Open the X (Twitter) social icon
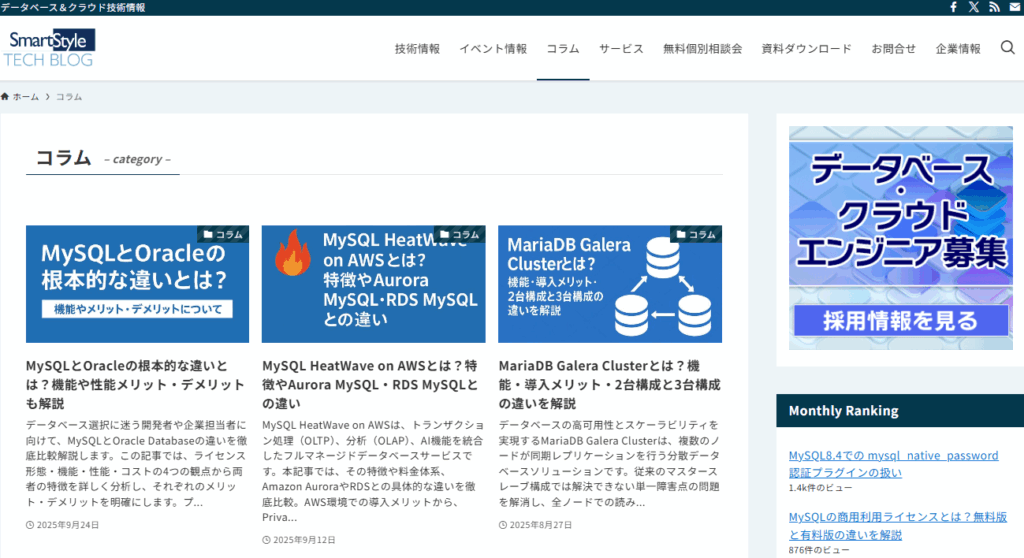1024x558 pixels. [x=974, y=7]
